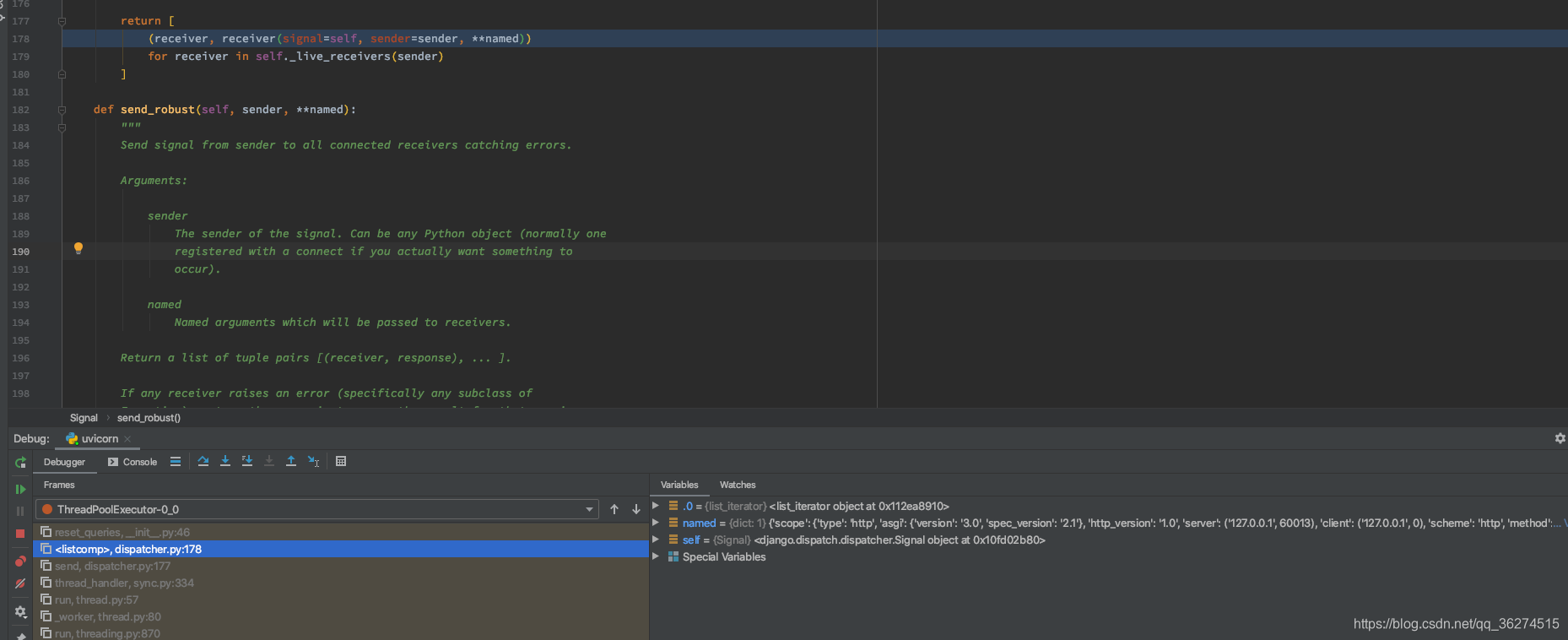Open Evaluate Expression calculator
The height and width of the screenshot is (640, 1568).
(x=341, y=461)
